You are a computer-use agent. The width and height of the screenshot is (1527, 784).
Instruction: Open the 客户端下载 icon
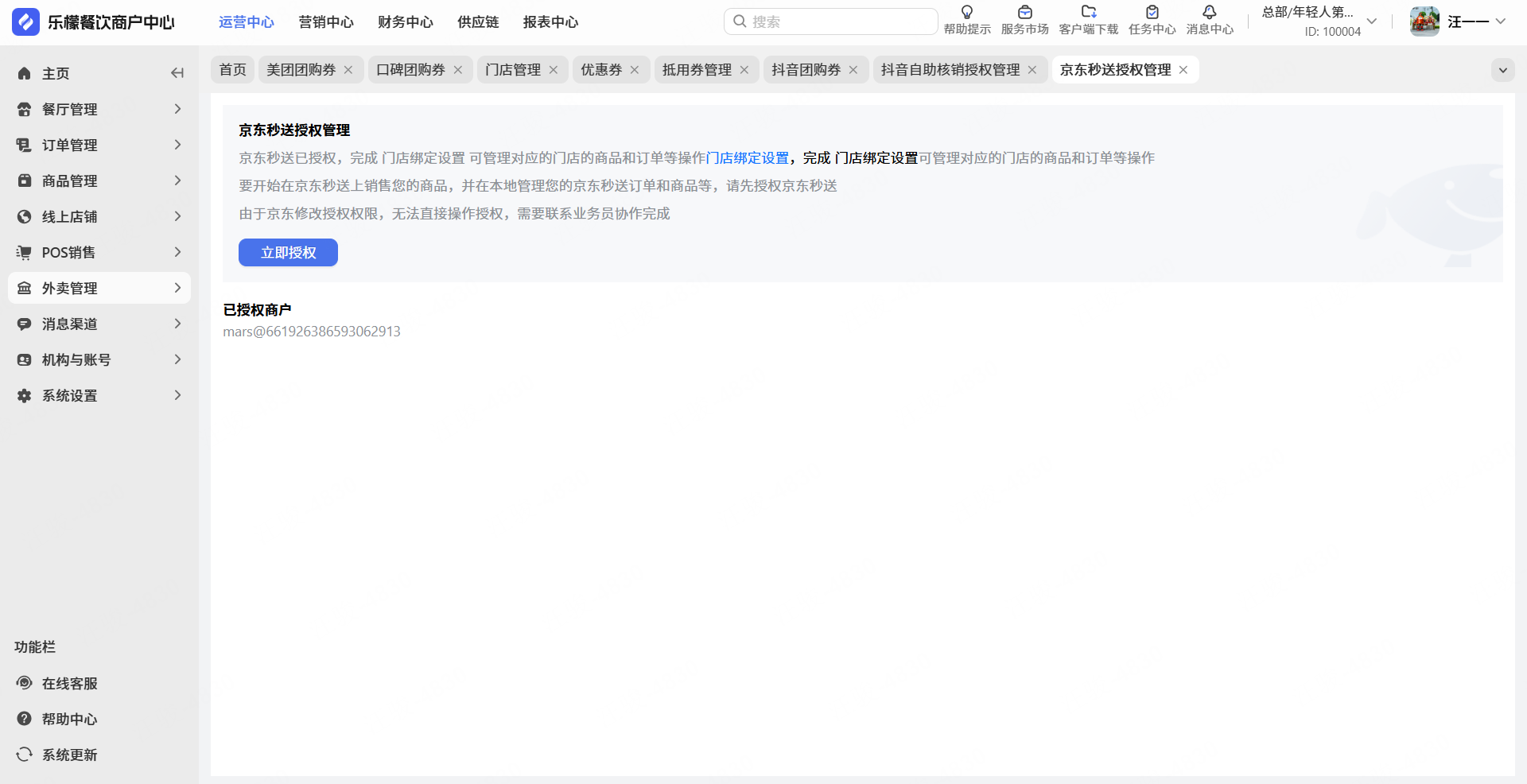[1089, 12]
